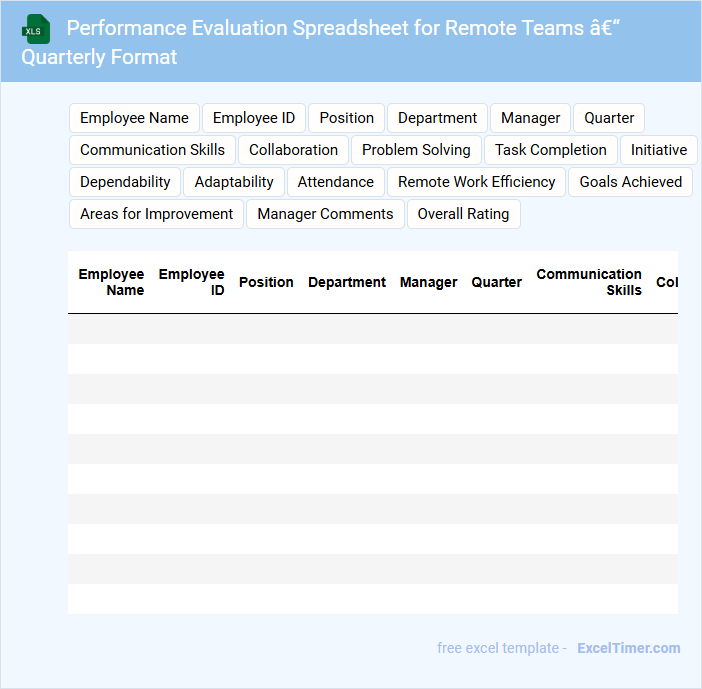The height and width of the screenshot is (689, 702).
Task: Click the Employee Name column header
Action: click(x=111, y=282)
